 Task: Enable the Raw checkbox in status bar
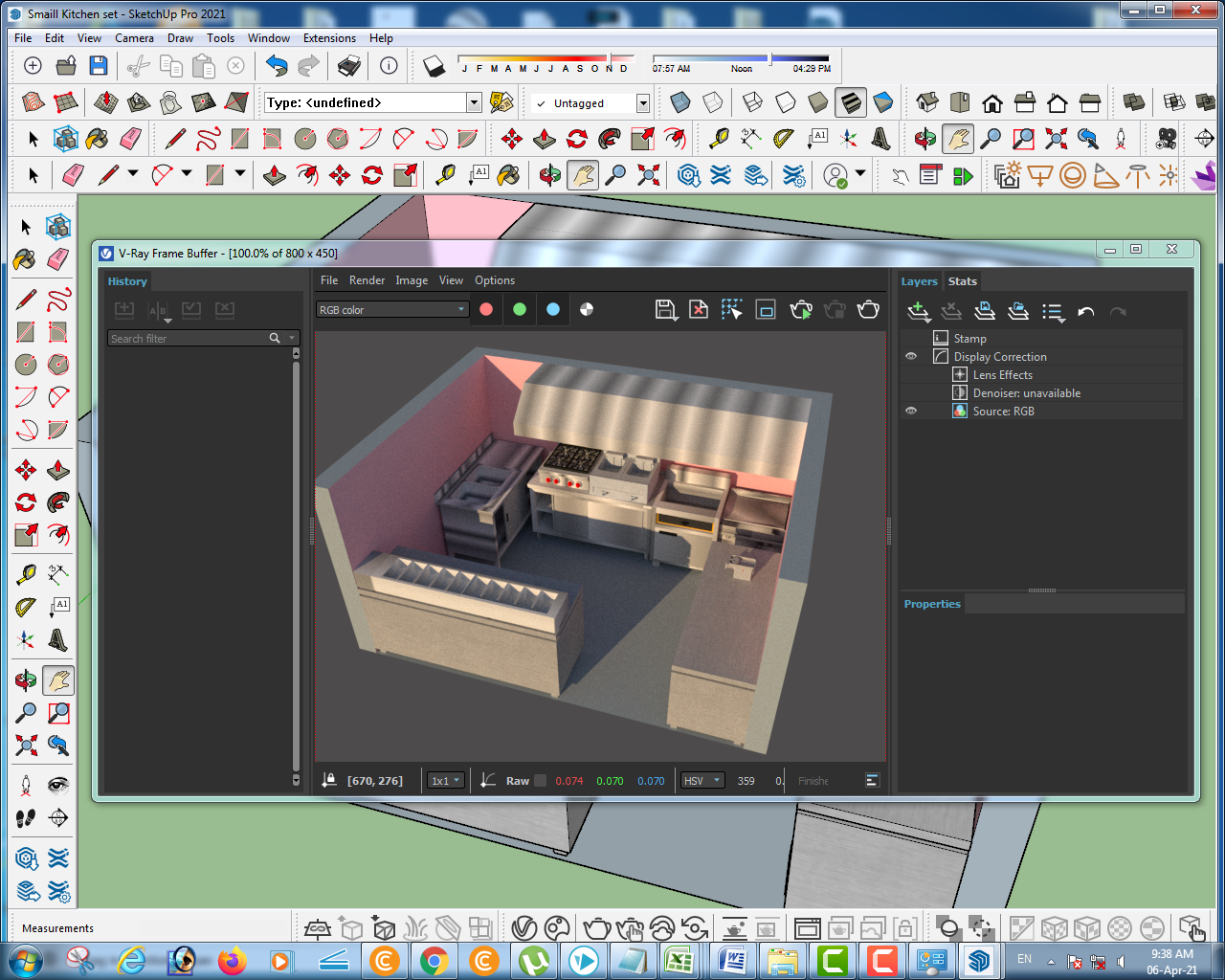point(541,781)
